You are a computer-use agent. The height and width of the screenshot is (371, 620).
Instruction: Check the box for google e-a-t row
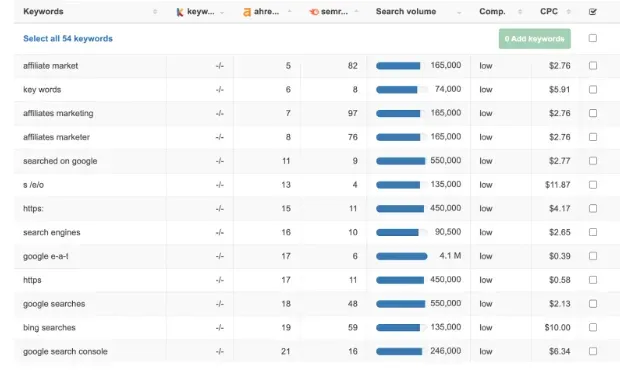592,256
